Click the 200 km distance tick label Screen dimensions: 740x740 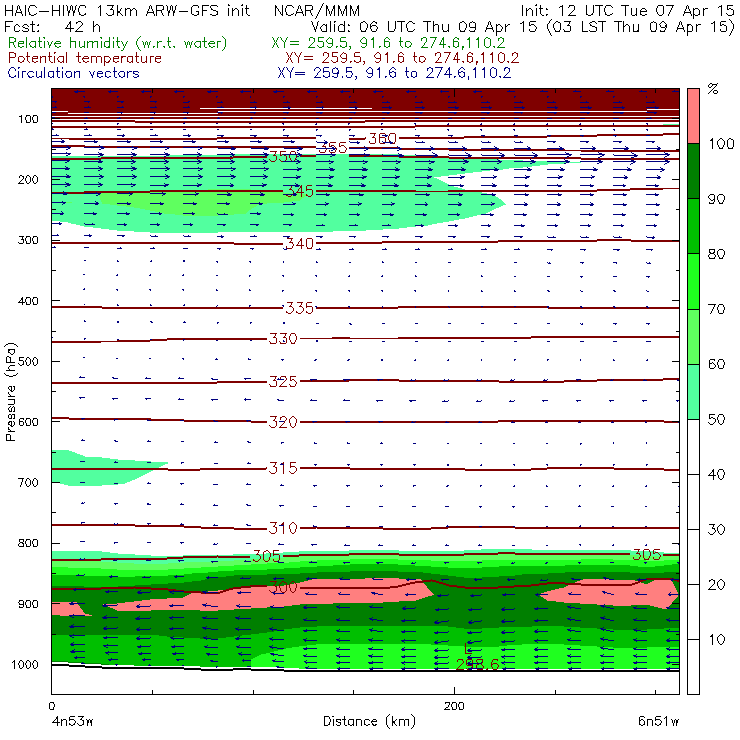[454, 706]
